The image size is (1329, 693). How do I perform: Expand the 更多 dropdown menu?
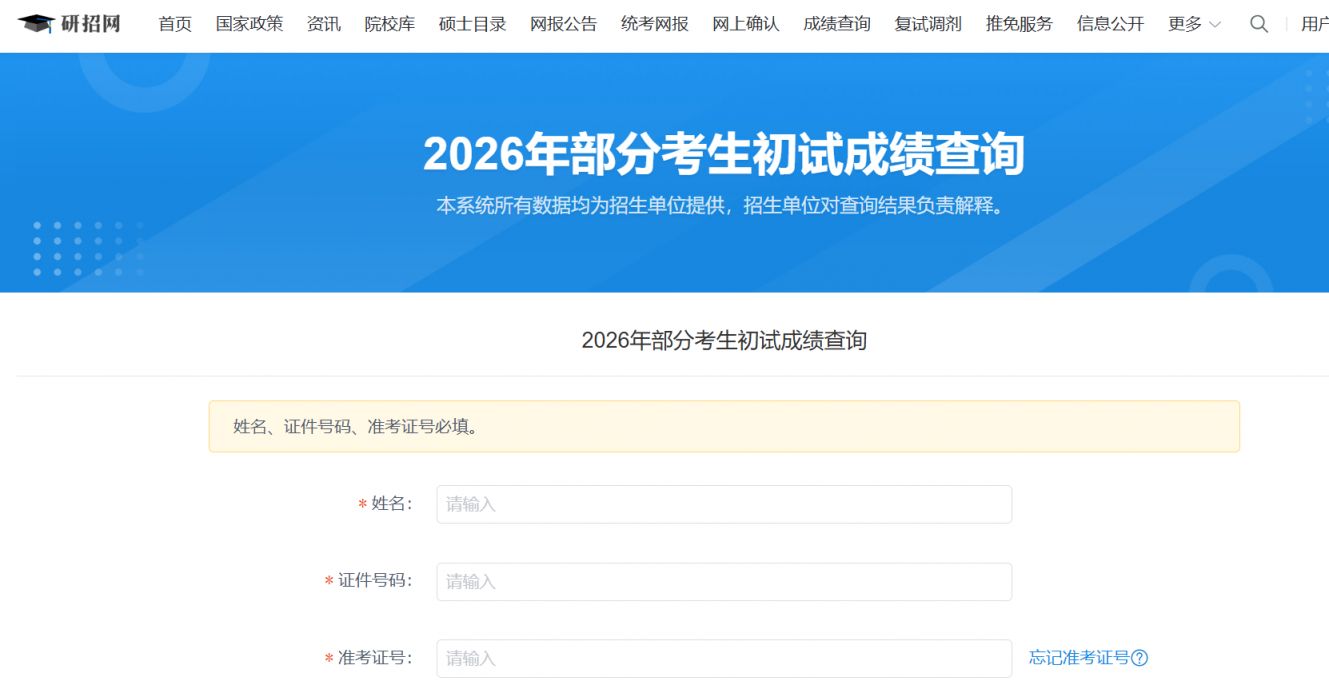1194,24
